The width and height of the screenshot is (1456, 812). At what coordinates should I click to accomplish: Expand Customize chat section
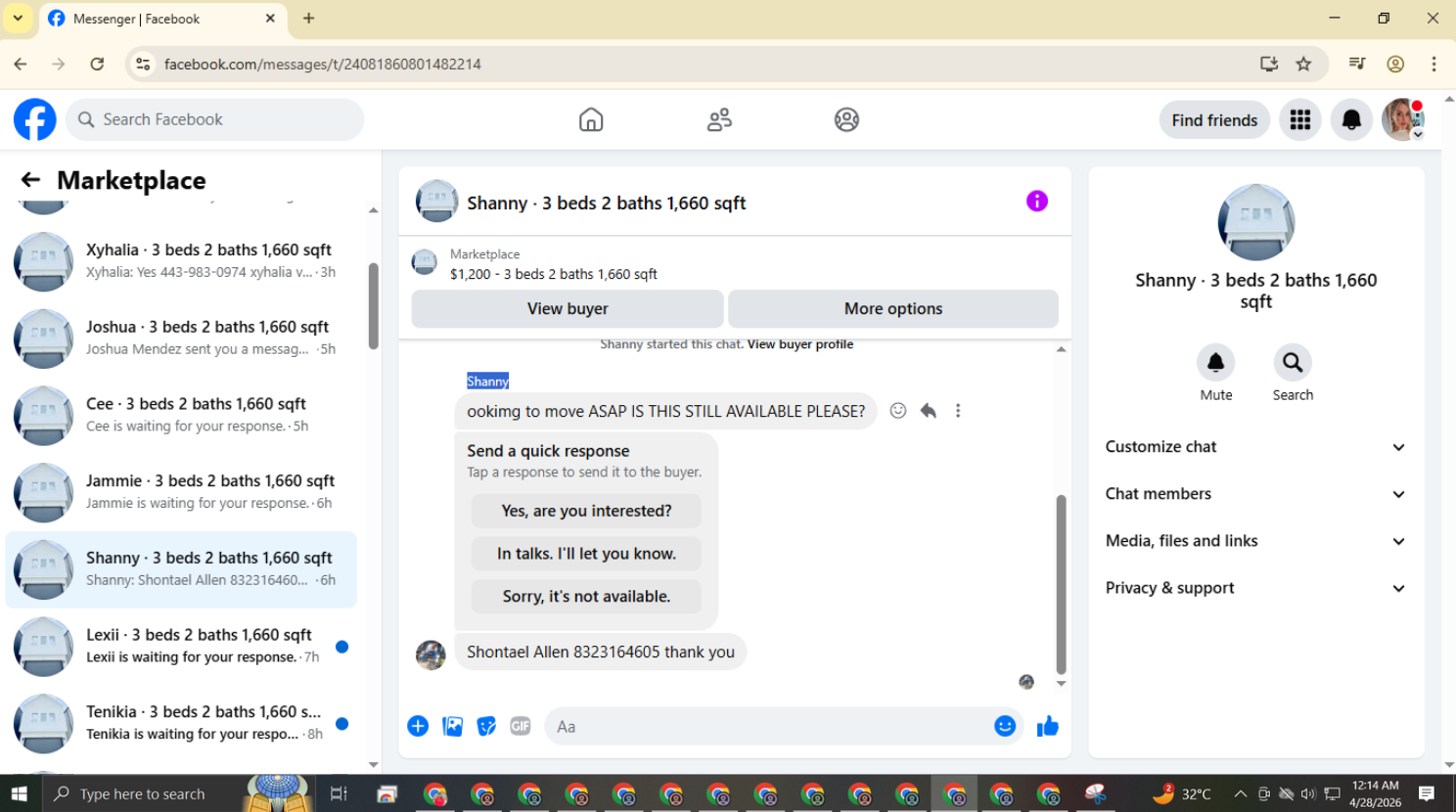1255,447
